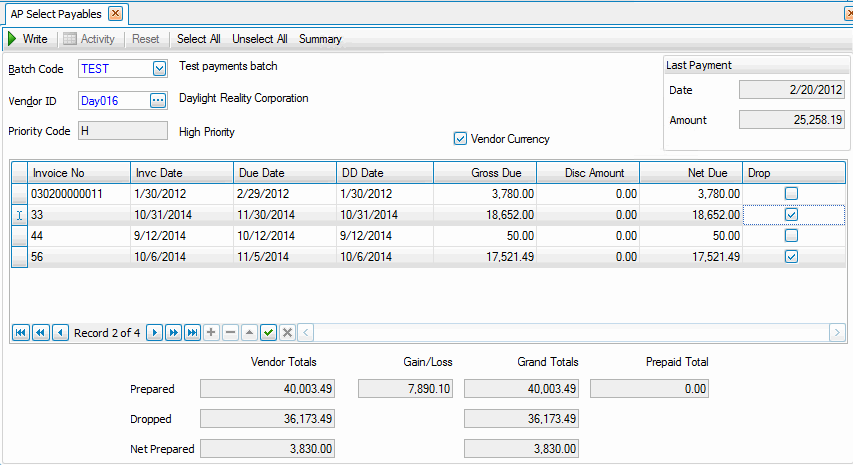Click Gain/Loss field 7,890.10
Screen dimensions: 853x465
(x=405, y=389)
